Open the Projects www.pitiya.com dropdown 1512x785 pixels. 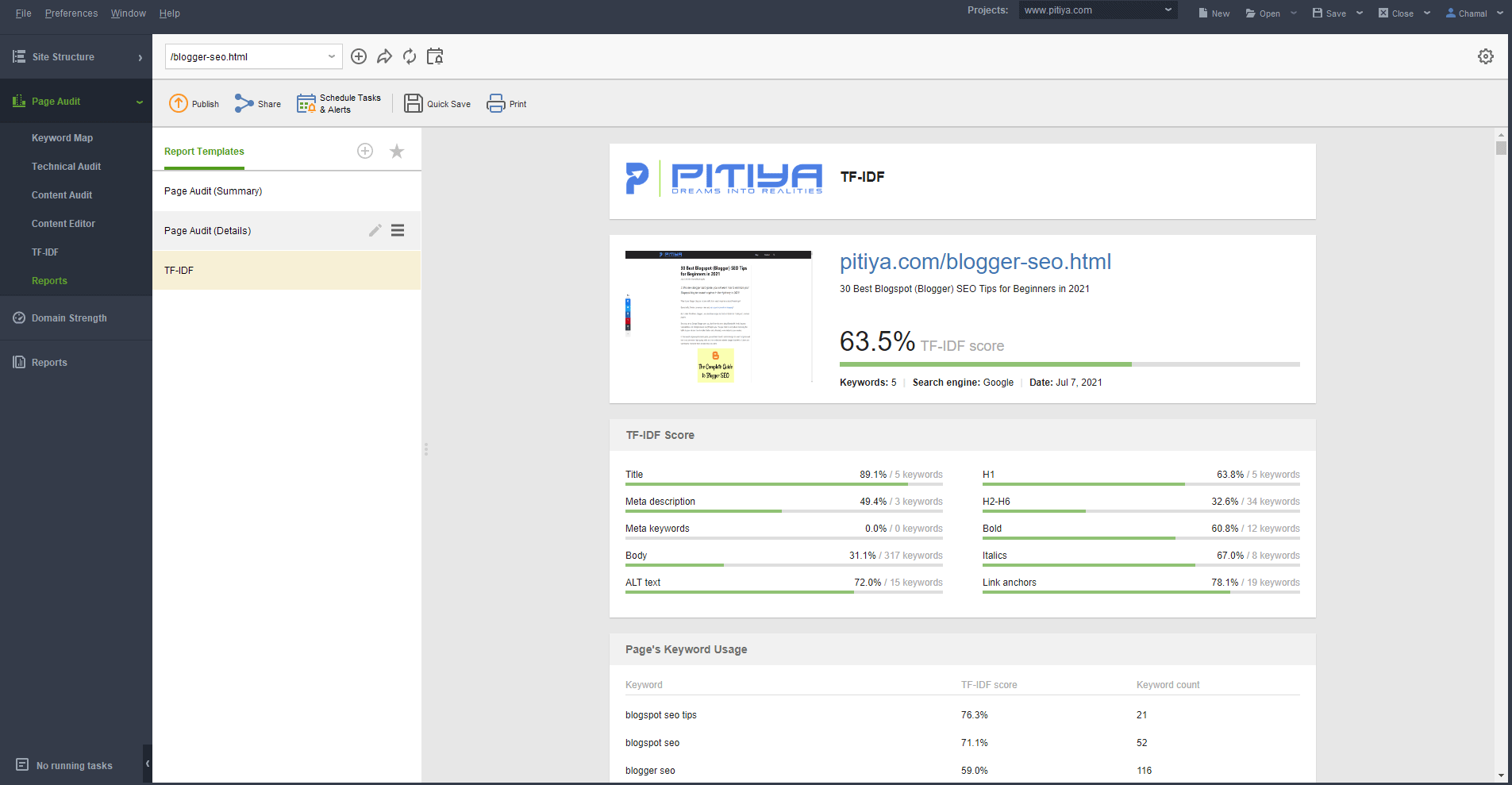click(1168, 10)
